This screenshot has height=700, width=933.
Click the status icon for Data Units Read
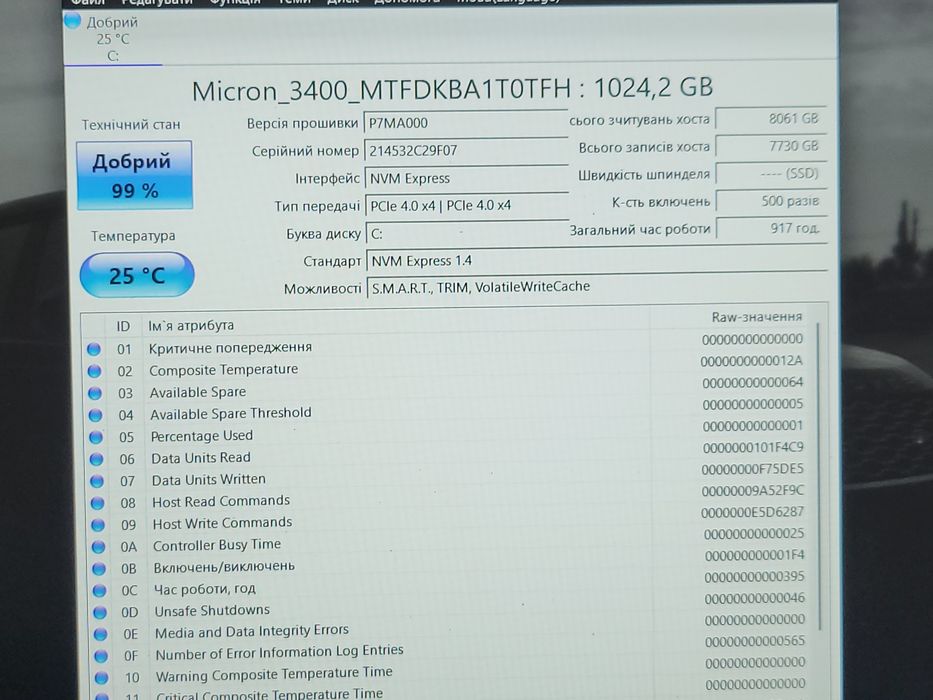tap(96, 460)
